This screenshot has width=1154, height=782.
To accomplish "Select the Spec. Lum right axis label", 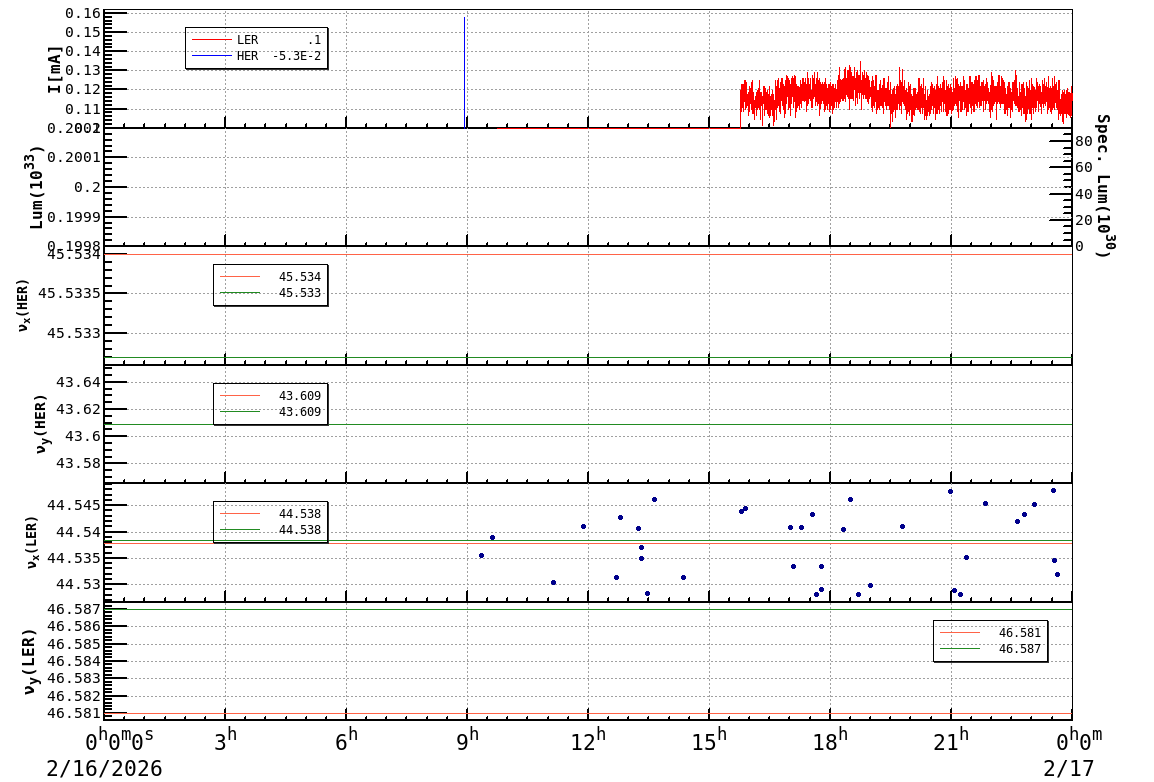I will 1103,185.
